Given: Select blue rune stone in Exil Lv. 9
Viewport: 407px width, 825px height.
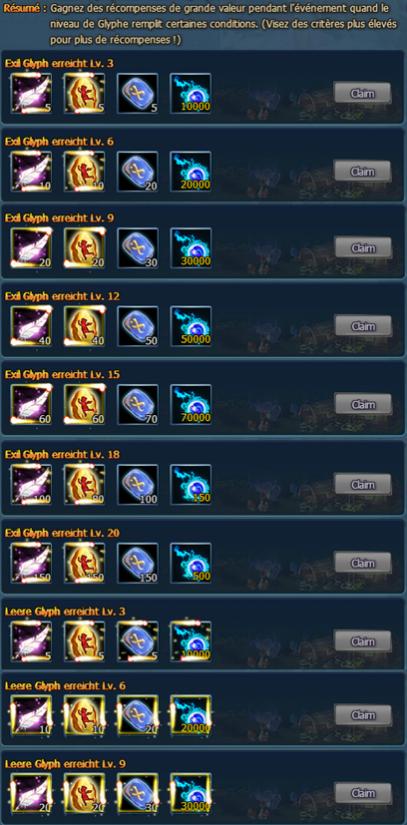Looking at the screenshot, I should (138, 248).
